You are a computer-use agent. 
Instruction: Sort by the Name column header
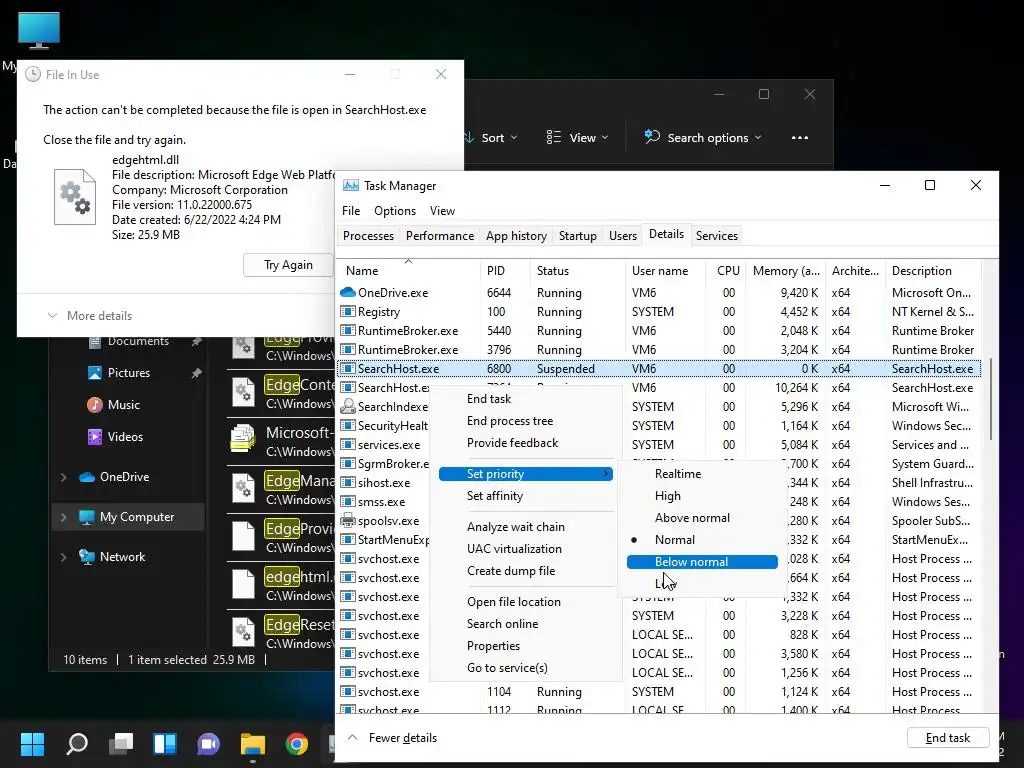[409, 270]
